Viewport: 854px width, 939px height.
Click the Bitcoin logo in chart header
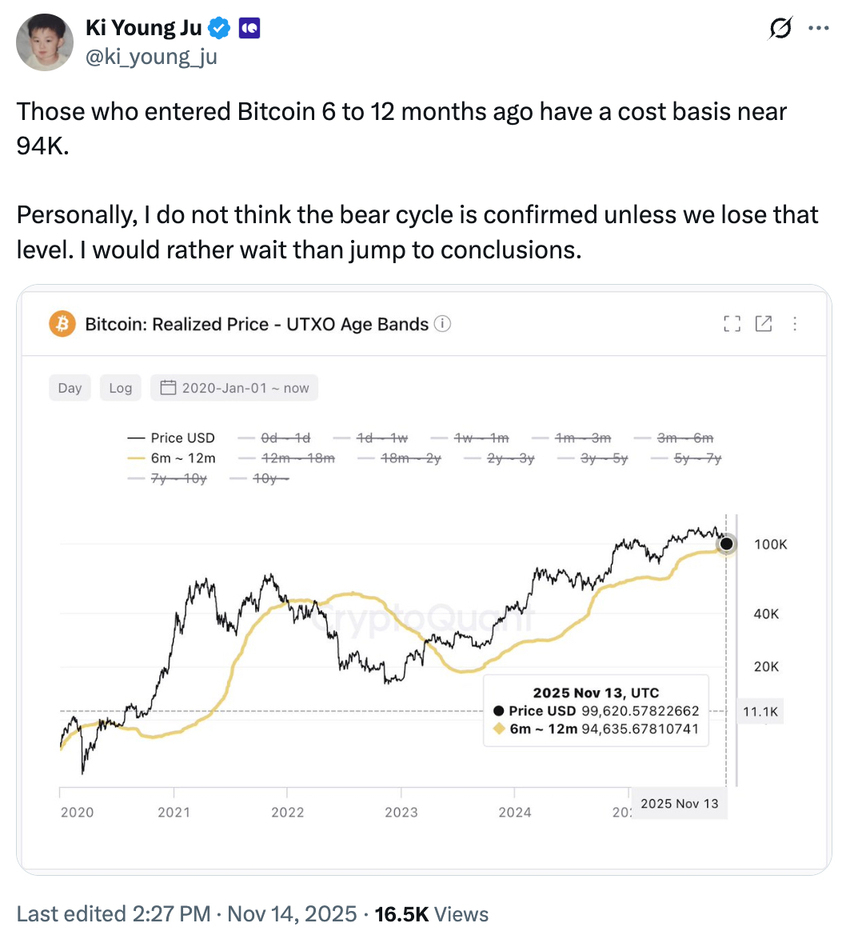click(63, 324)
